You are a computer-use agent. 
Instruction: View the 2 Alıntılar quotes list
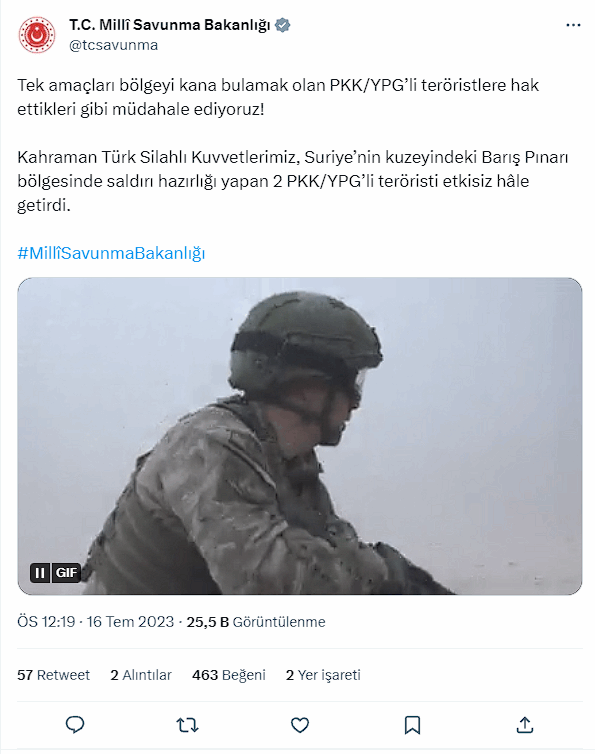141,675
